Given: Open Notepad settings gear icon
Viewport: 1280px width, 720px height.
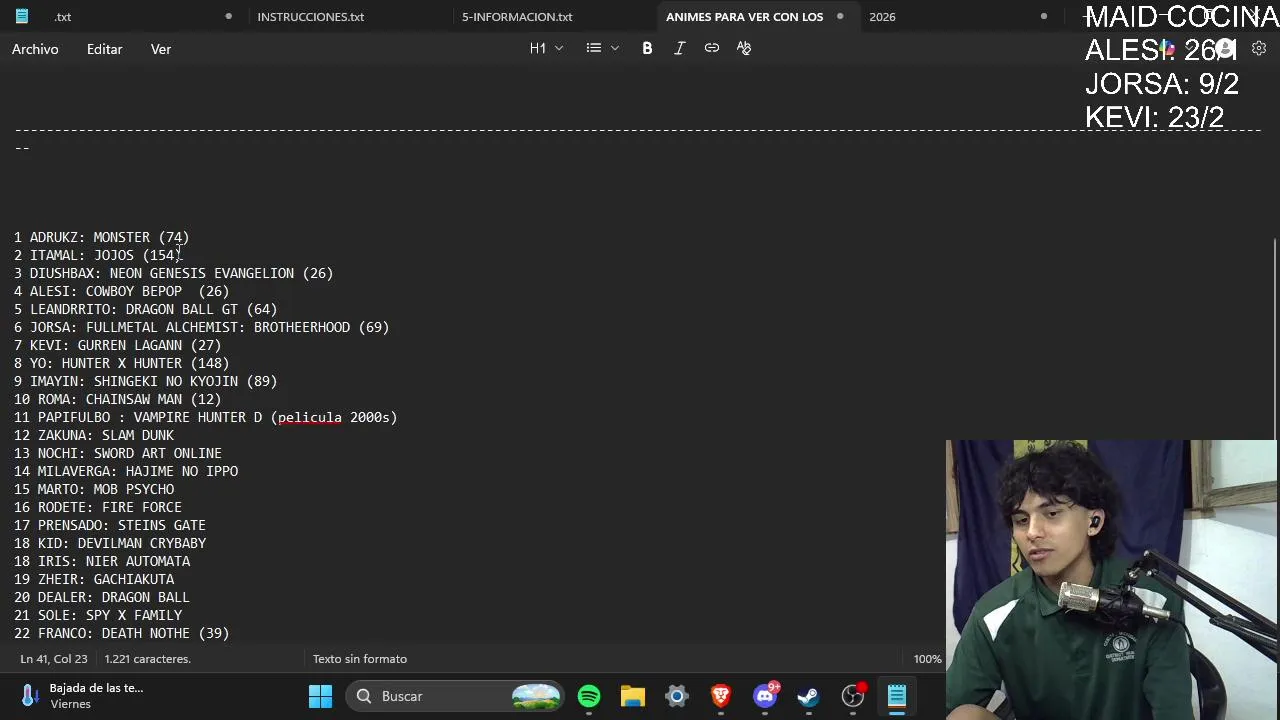Looking at the screenshot, I should click(x=1259, y=48).
